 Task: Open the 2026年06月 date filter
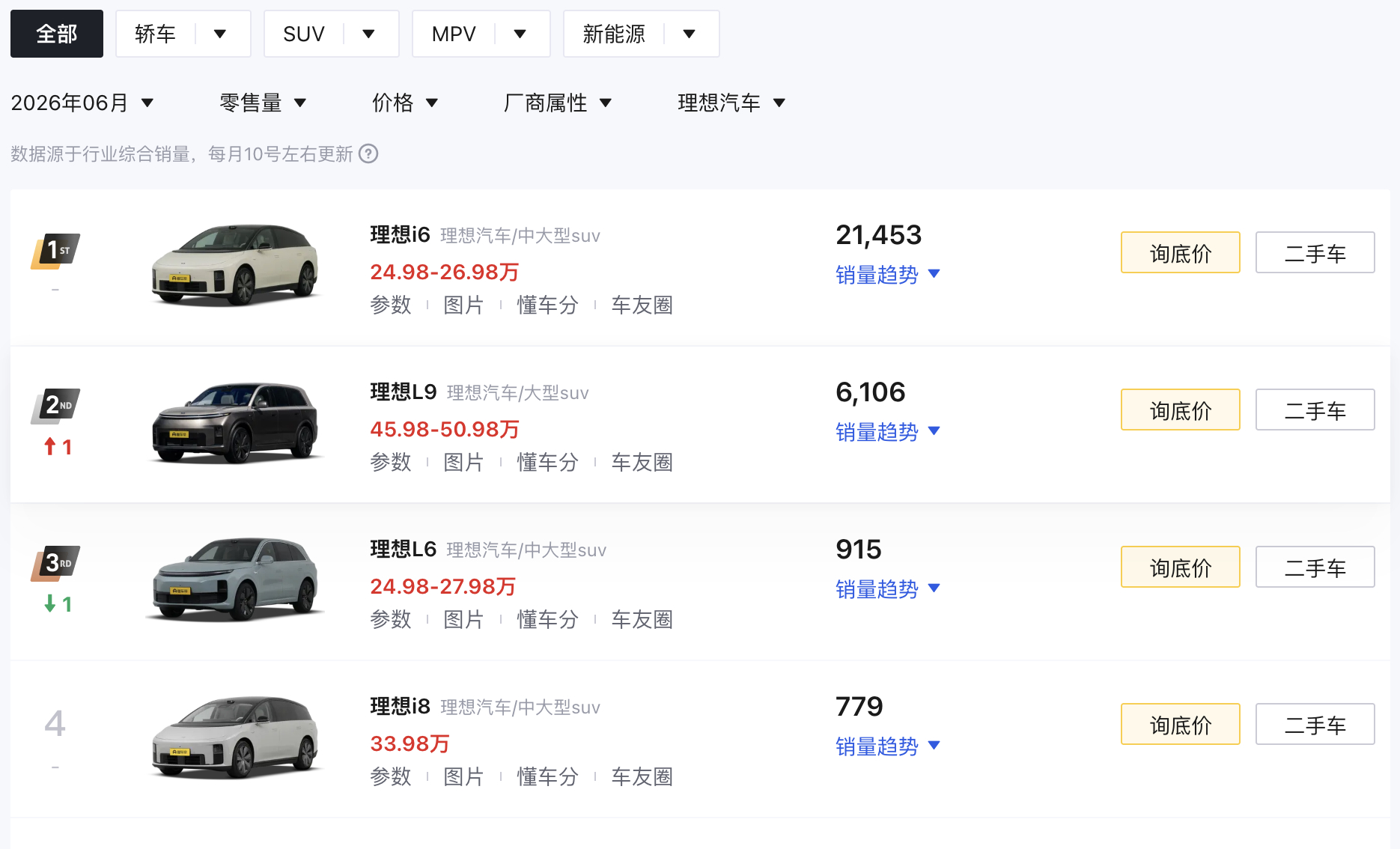coord(82,103)
